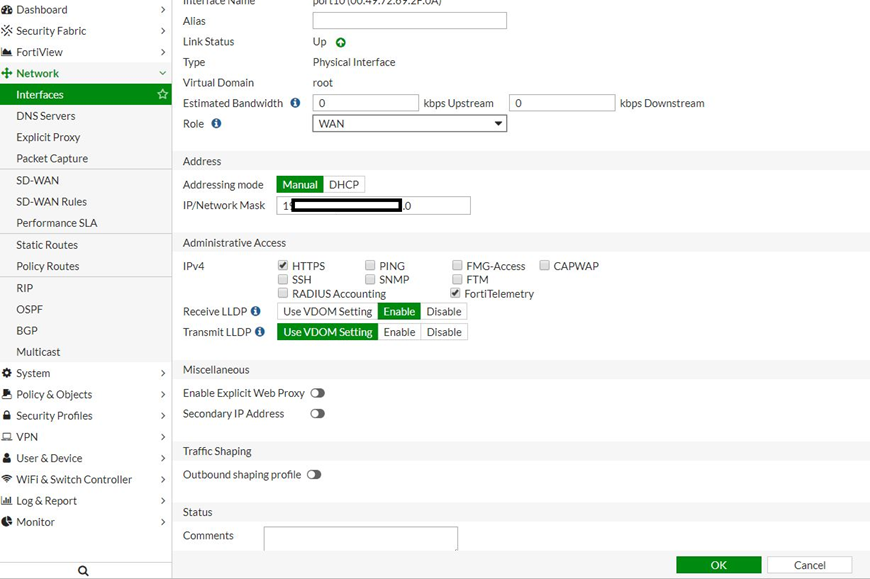870x579 pixels.
Task: Click the Security Fabric icon
Action: (x=7, y=31)
